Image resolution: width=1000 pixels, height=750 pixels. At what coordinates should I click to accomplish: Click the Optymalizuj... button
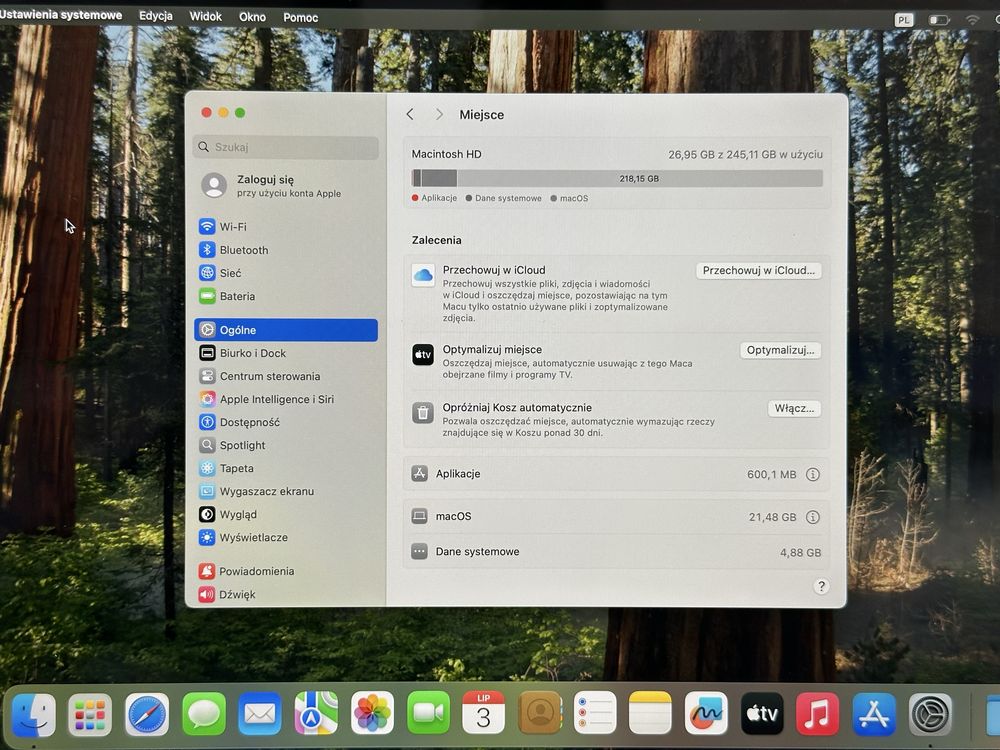tap(780, 350)
